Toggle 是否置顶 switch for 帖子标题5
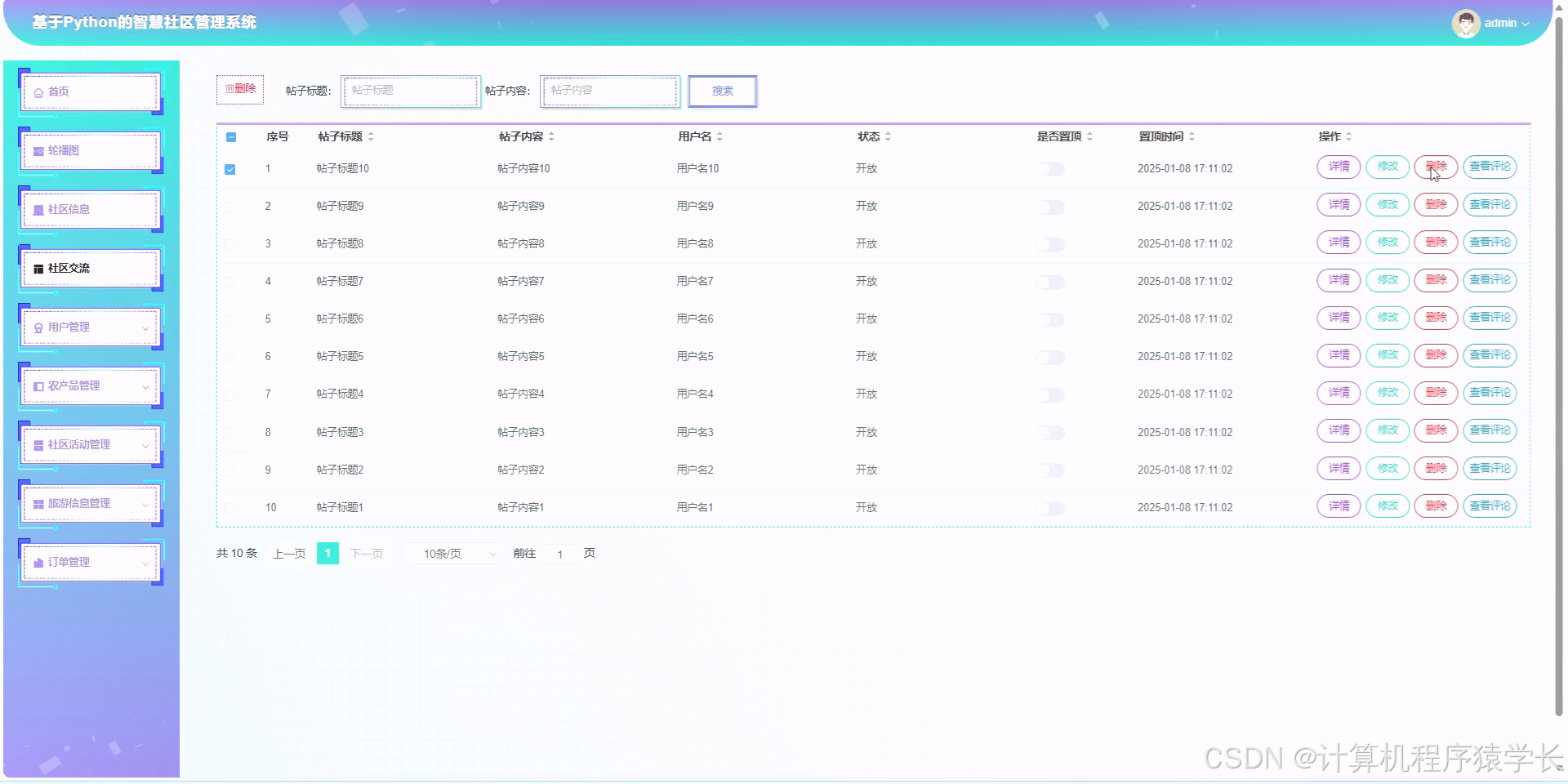This screenshot has width=1568, height=784. (1050, 357)
